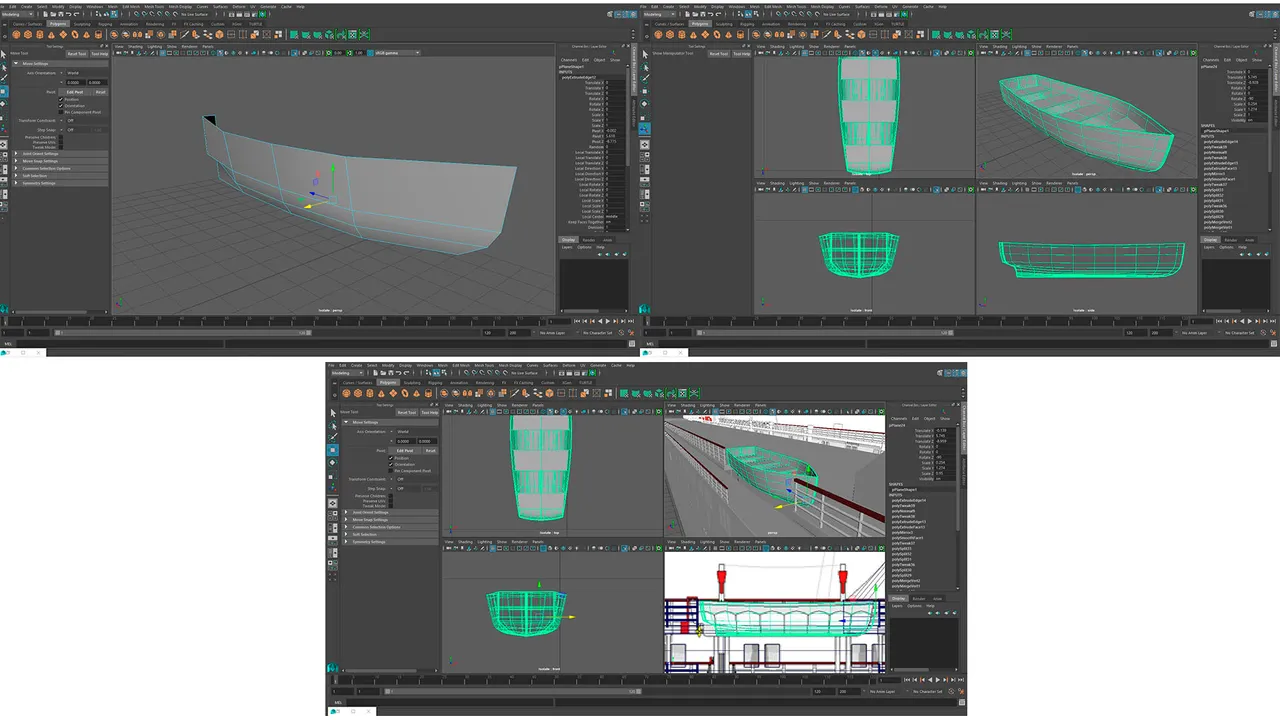
Task: Click the Undo icon in left window status line
Action: 68,14
